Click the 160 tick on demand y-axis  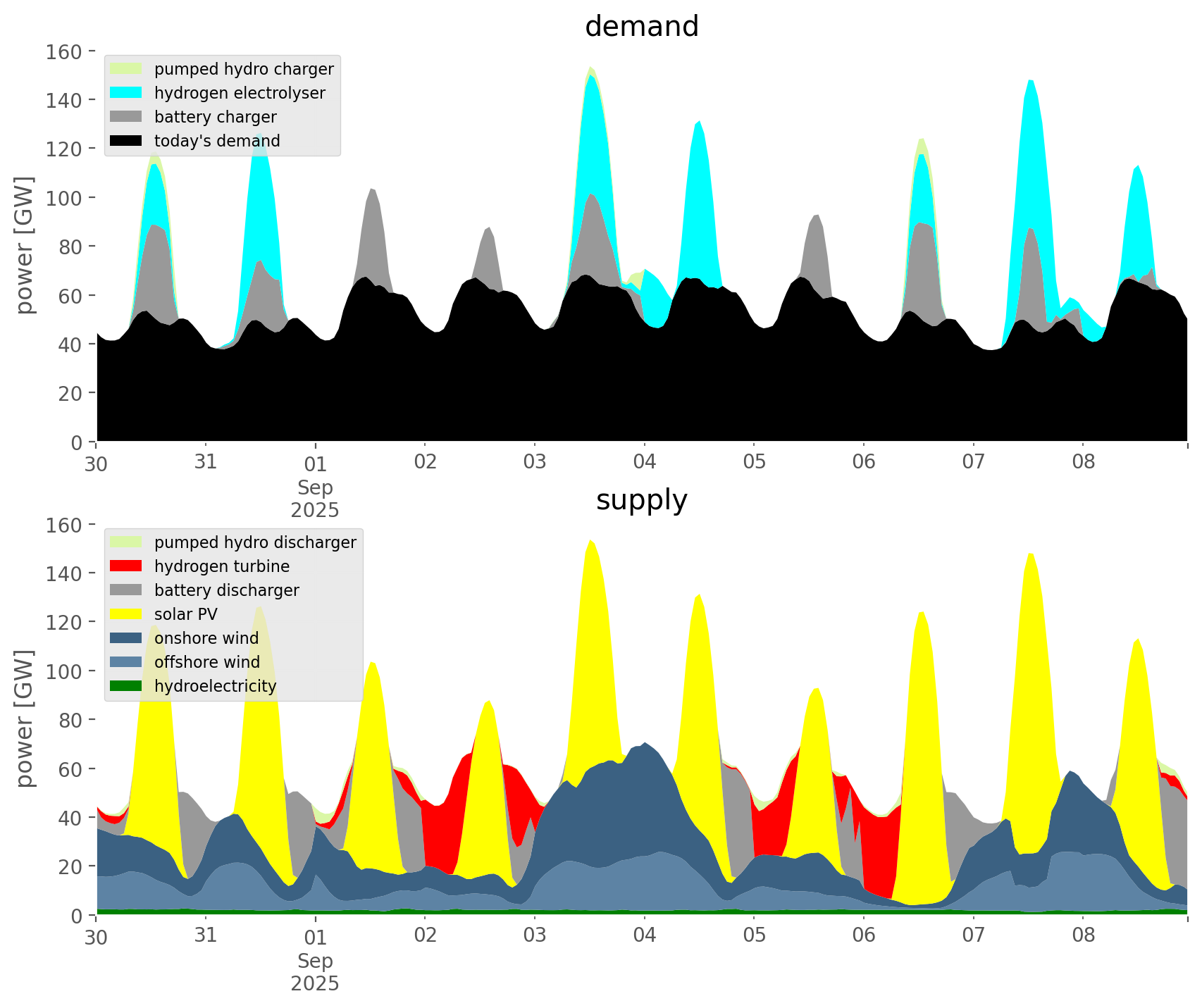coord(64,51)
